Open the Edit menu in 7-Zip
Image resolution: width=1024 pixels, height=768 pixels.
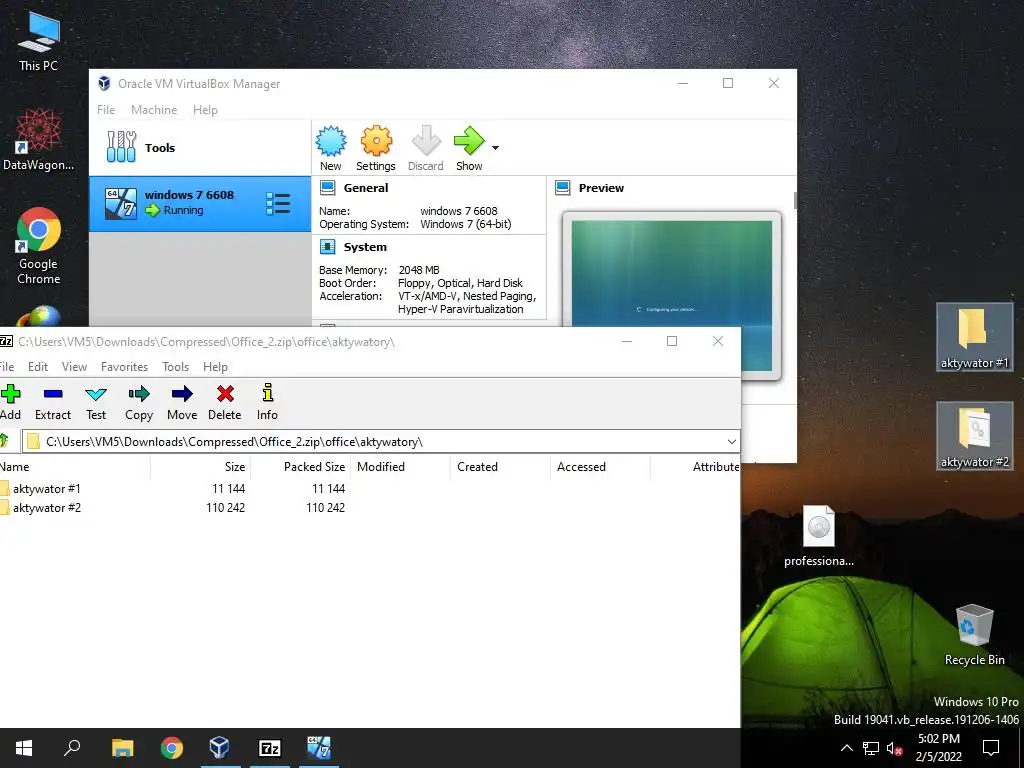38,366
